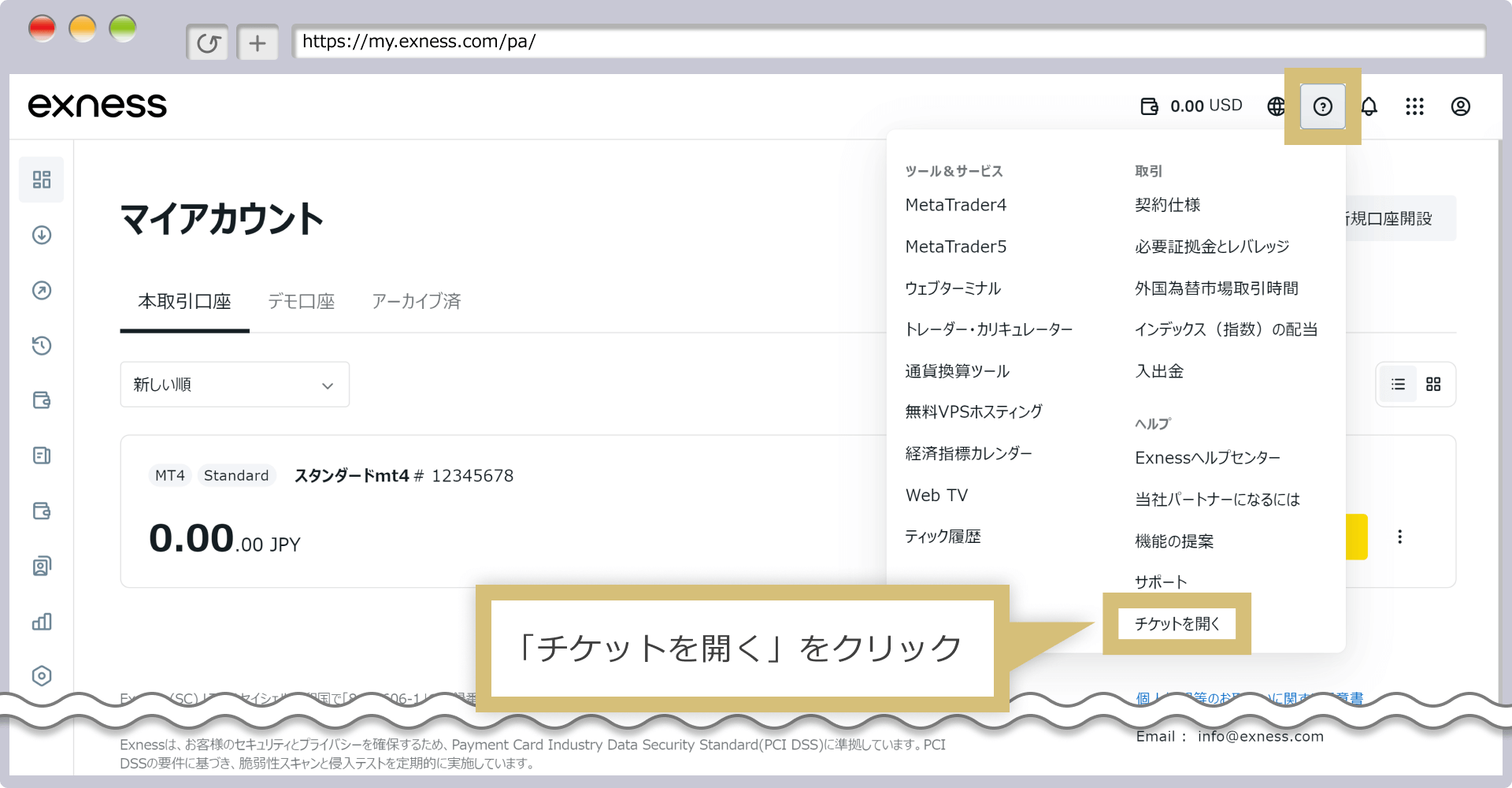Open the My Accounts dashboard sidebar icon

42,180
